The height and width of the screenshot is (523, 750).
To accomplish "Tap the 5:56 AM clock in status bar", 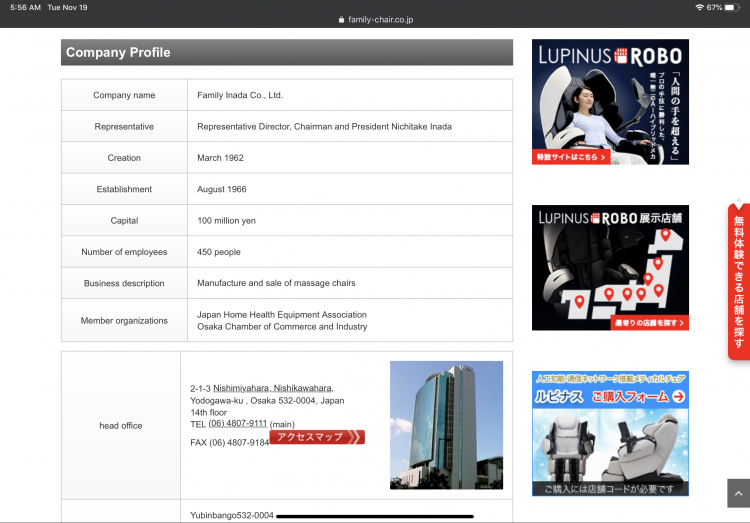I will 25,7.
